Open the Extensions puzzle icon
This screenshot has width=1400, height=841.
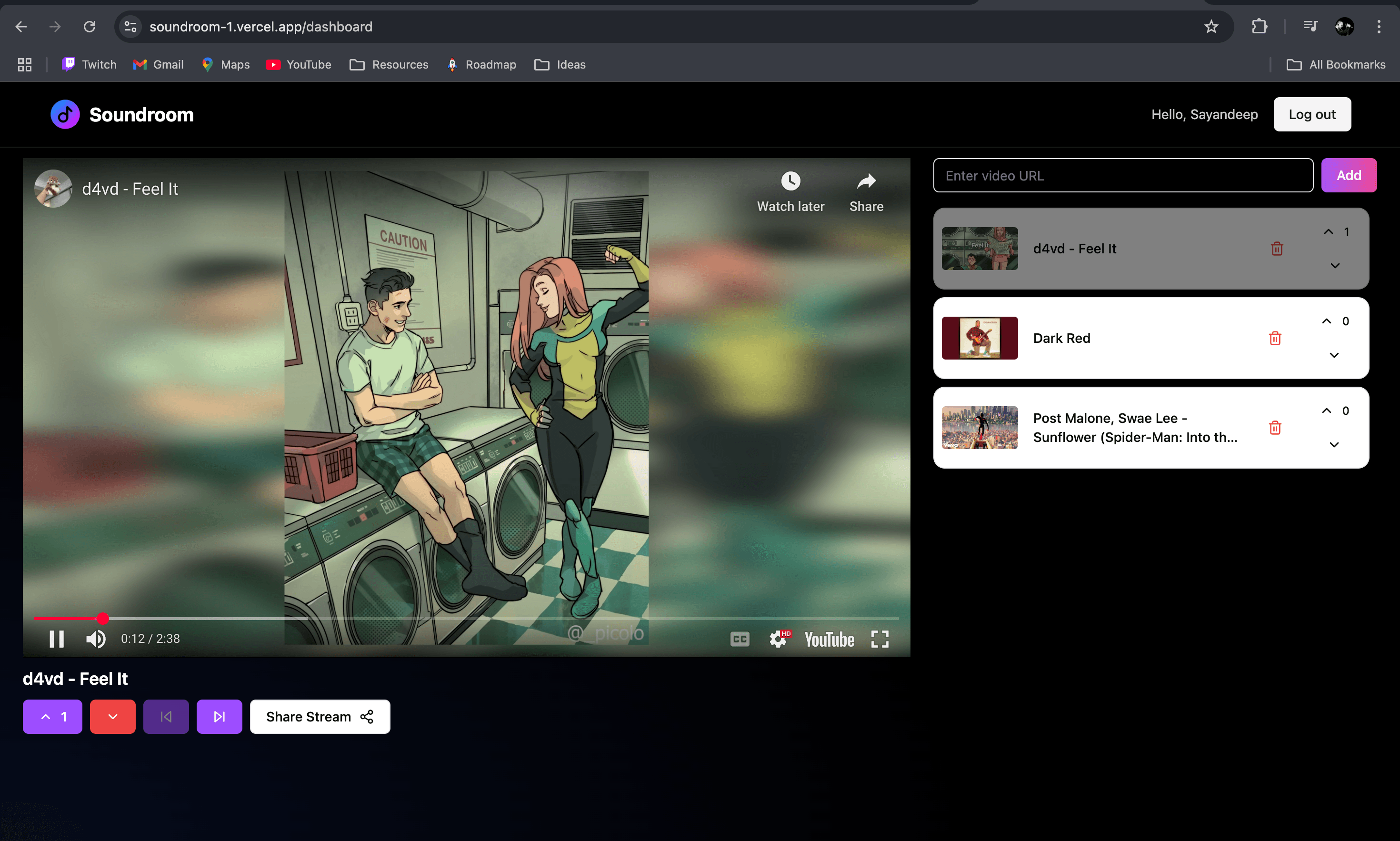pos(1259,27)
